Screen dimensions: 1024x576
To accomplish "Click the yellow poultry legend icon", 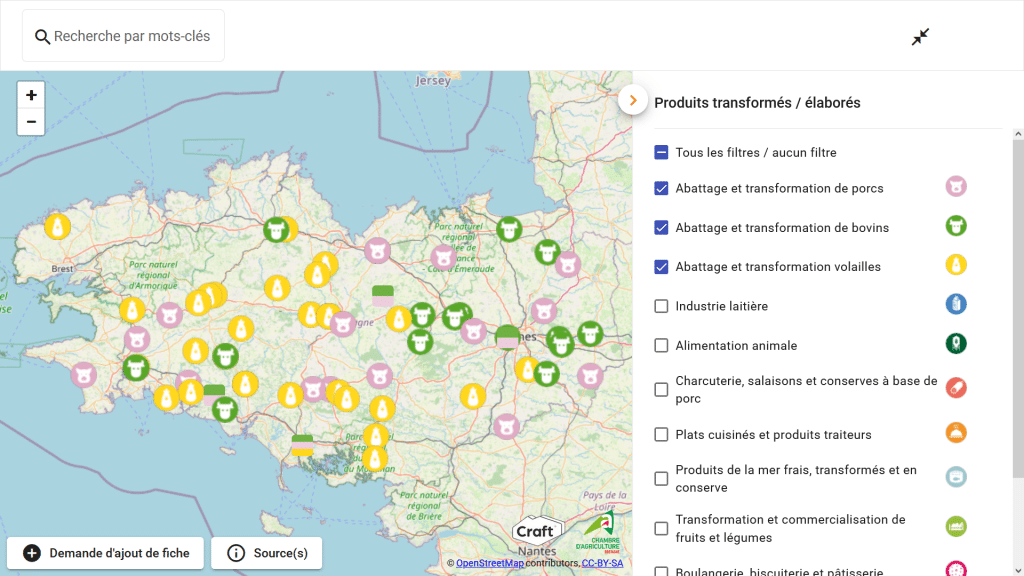I will point(956,265).
